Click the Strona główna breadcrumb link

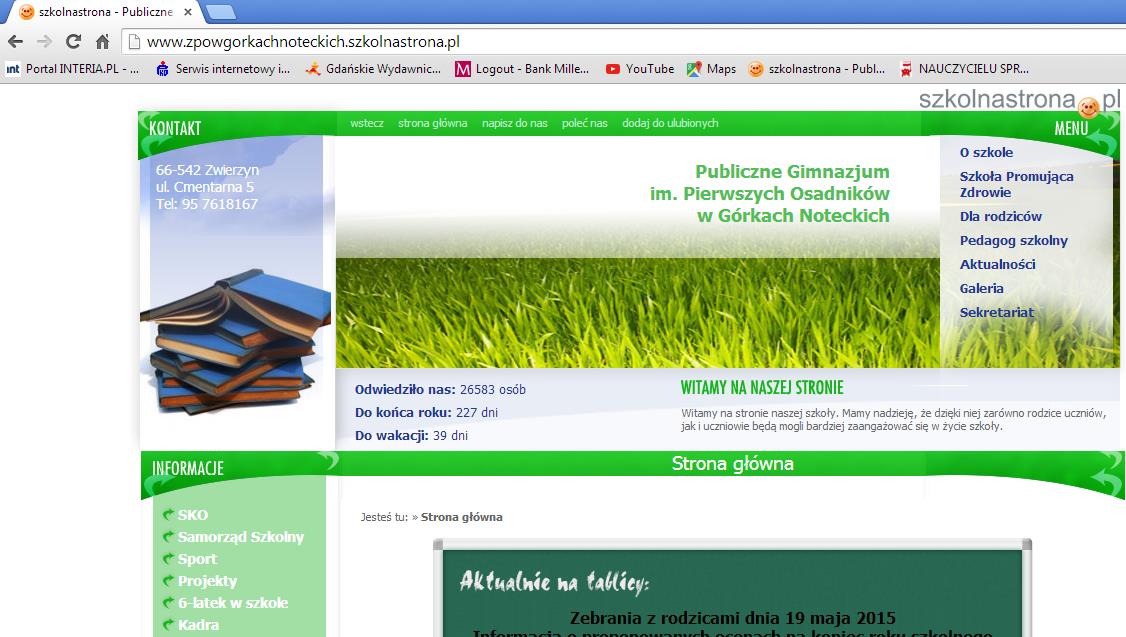462,517
